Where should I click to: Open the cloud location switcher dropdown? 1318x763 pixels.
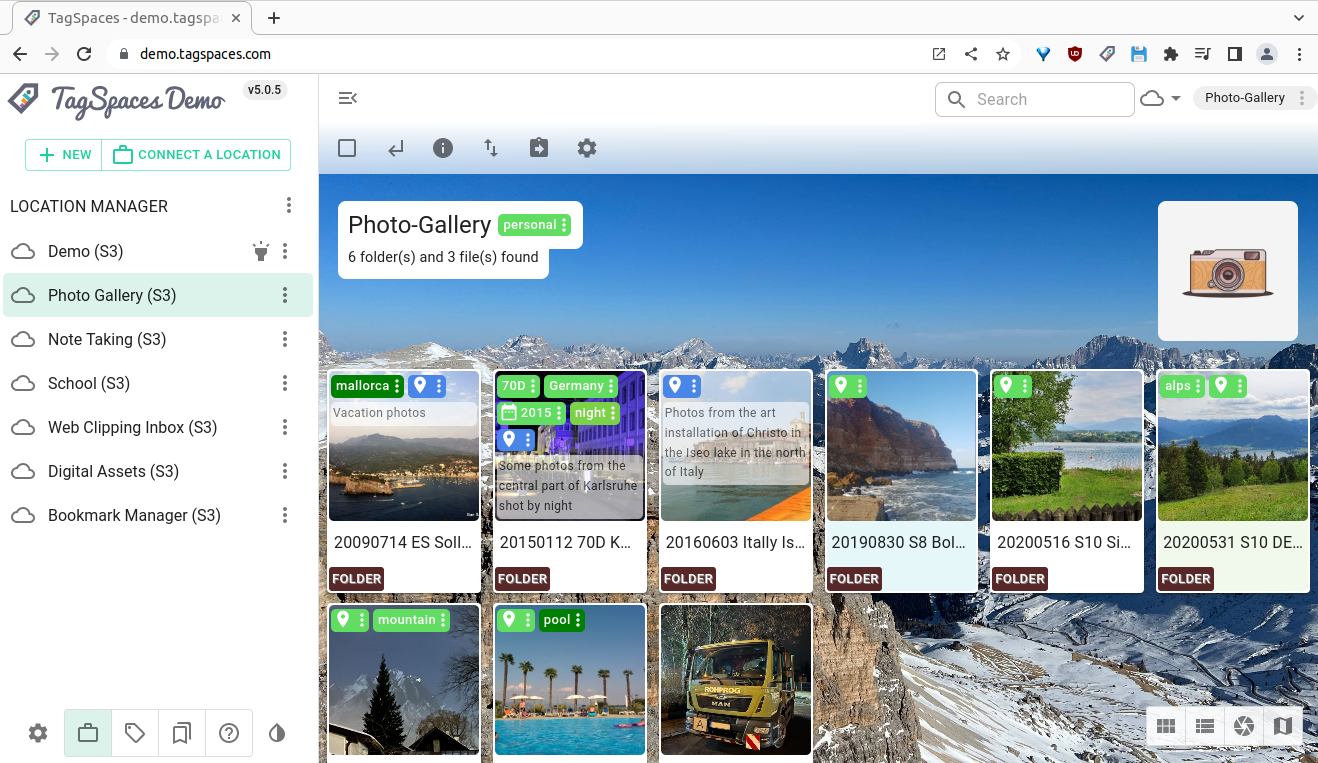1160,98
